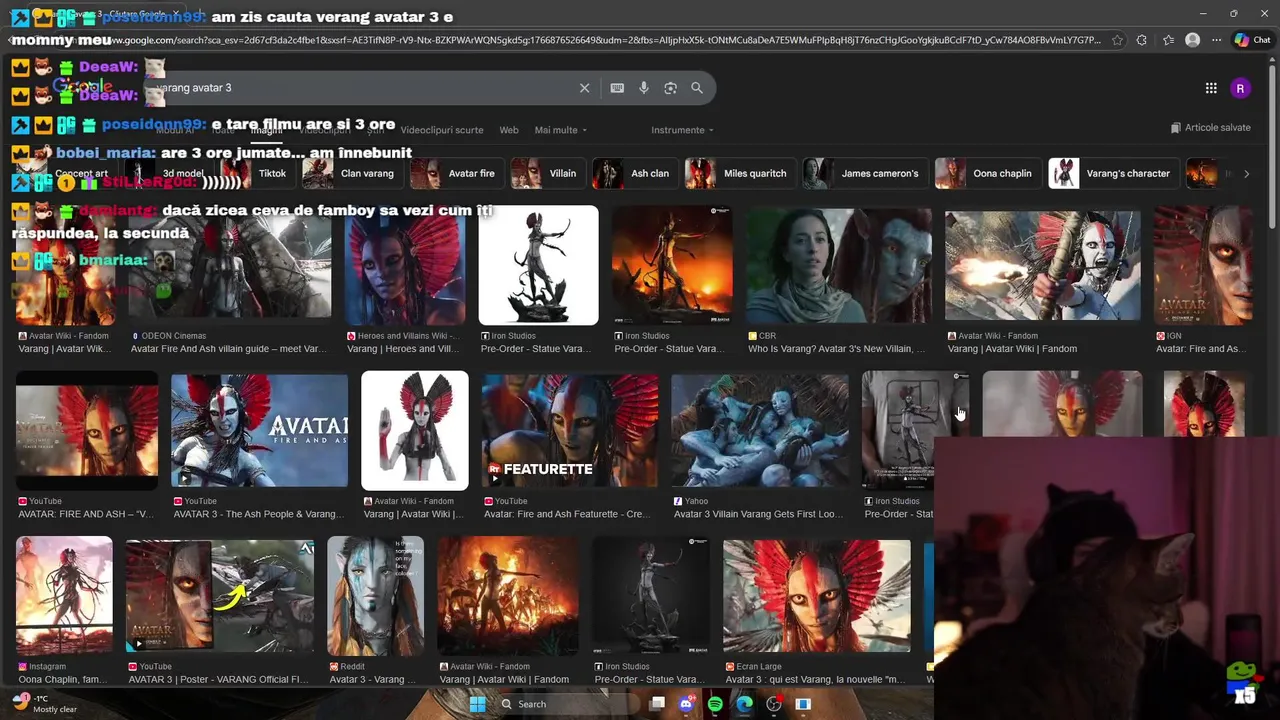Open the flame-thrower Varang image from Avatar Wiki
1280x720 pixels.
[1043, 265]
